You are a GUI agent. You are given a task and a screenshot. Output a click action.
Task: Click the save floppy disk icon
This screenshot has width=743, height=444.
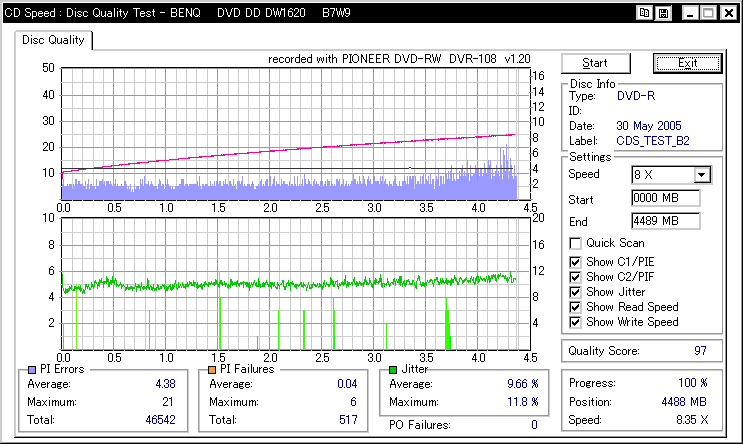click(x=663, y=13)
